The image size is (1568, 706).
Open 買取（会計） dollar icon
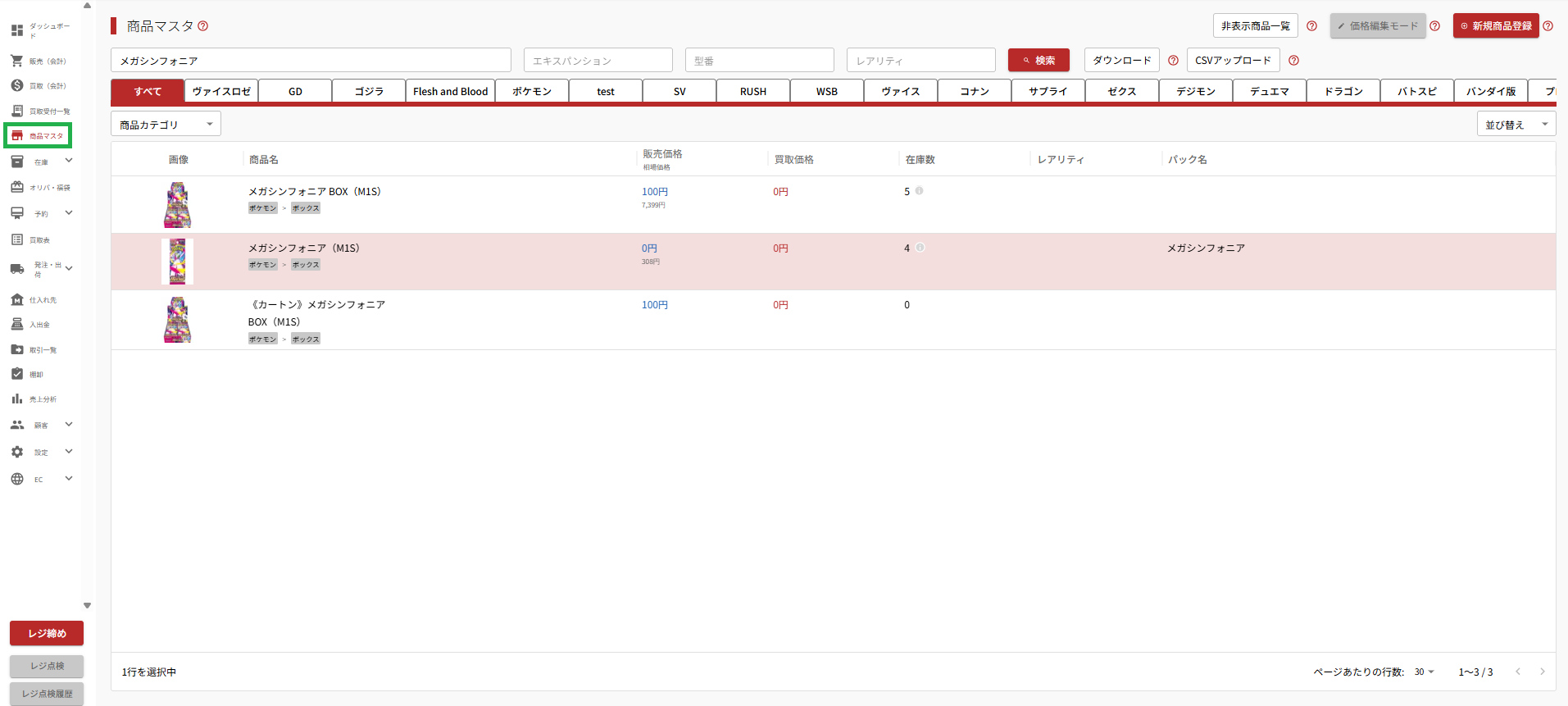17,85
